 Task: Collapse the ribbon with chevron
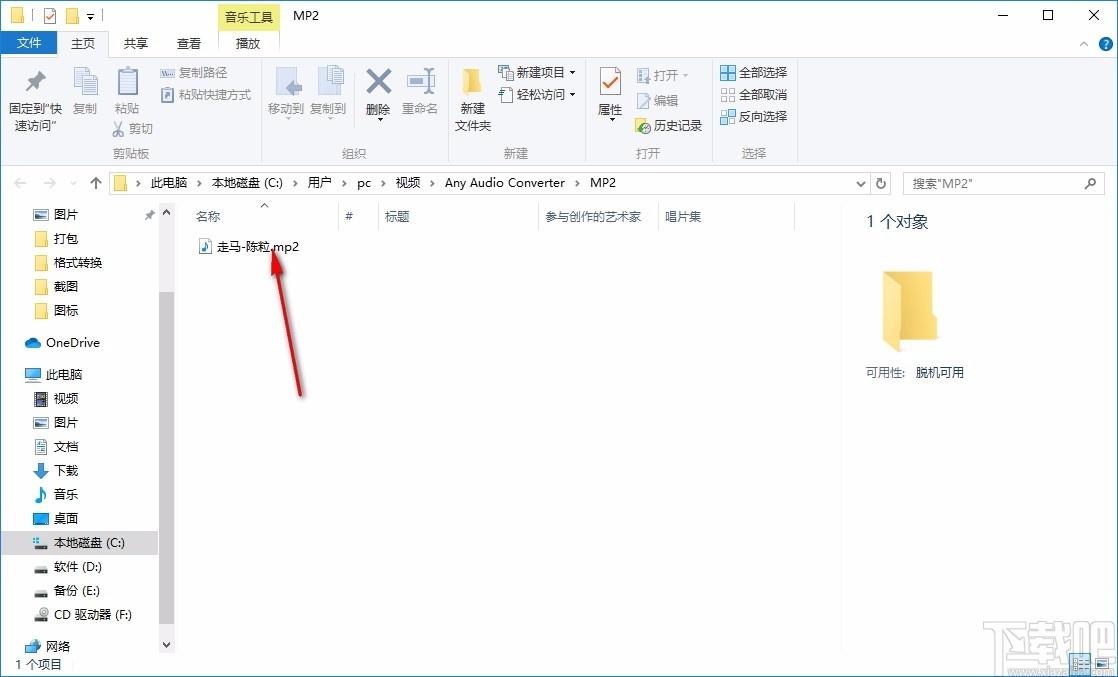pyautogui.click(x=1084, y=44)
